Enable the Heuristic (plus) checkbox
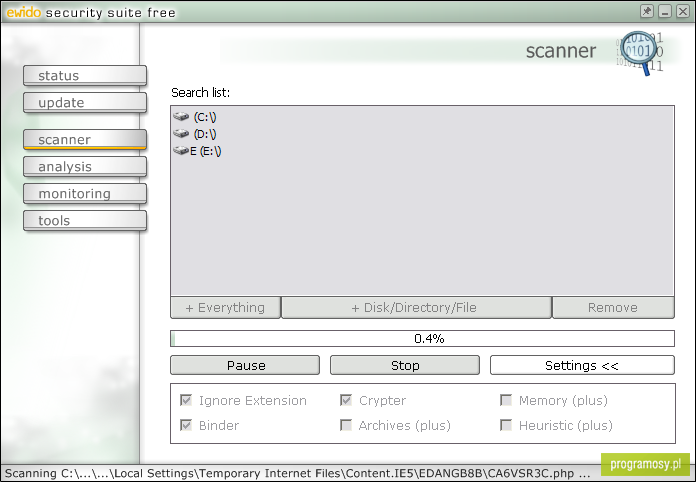This screenshot has height=482, width=696. 506,425
